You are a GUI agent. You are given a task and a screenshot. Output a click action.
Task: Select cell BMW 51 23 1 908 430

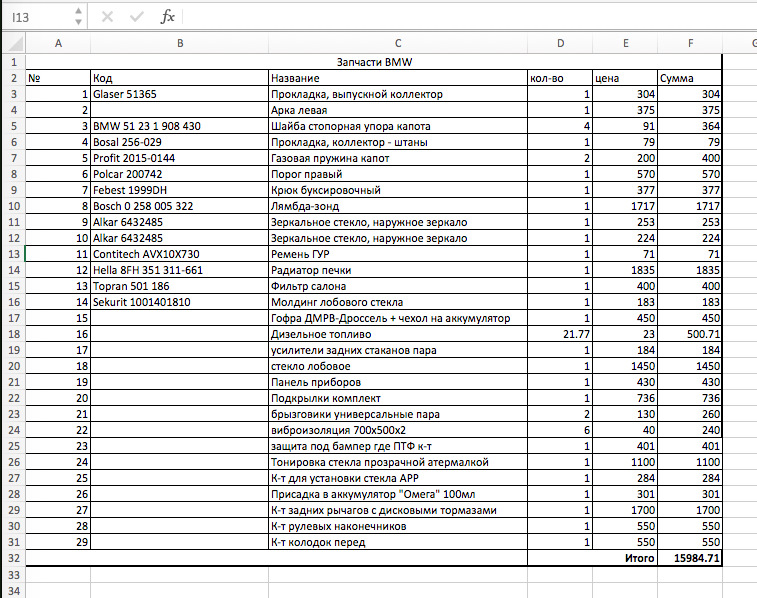pyautogui.click(x=180, y=126)
